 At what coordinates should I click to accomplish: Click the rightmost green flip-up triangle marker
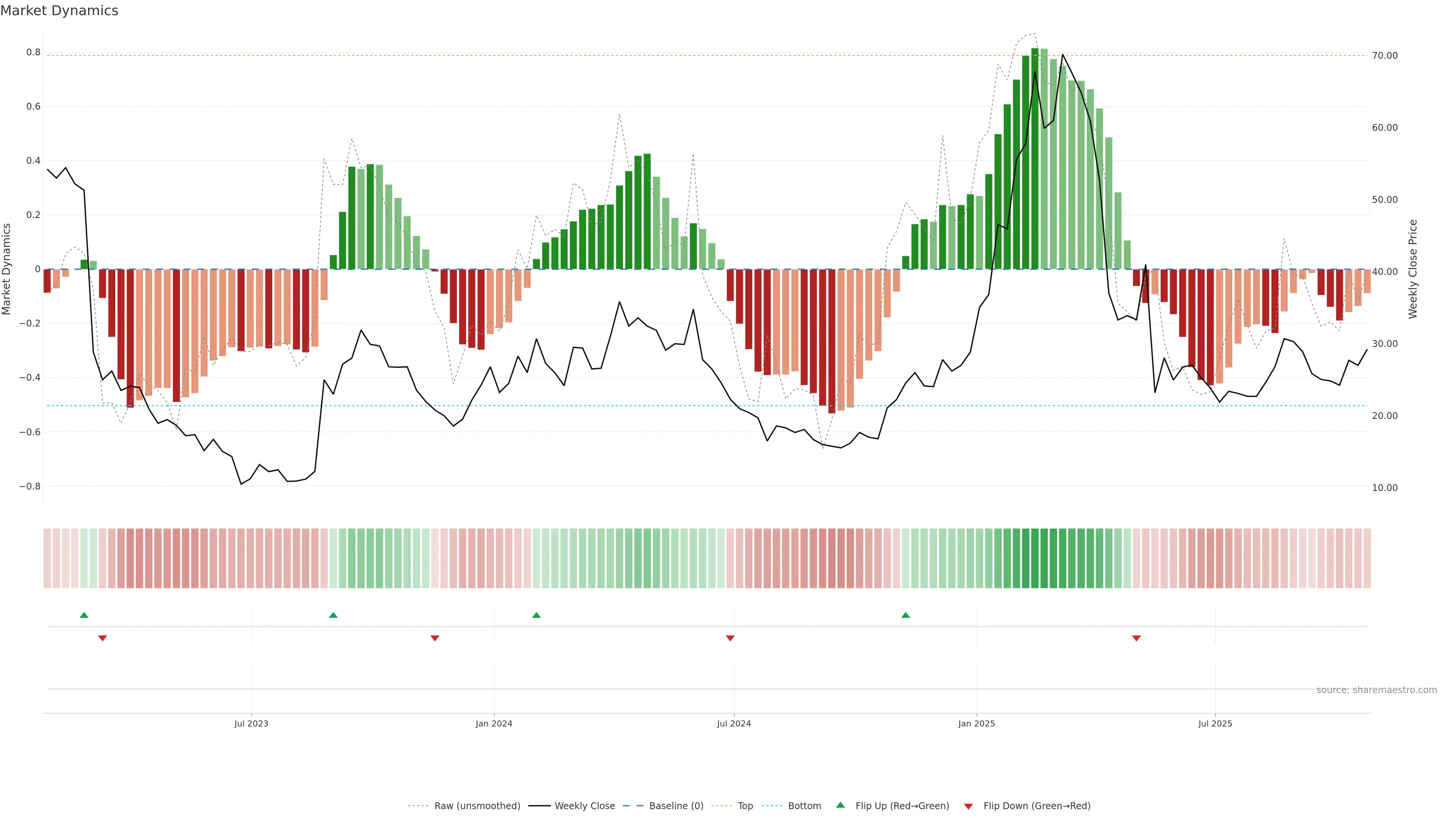[905, 615]
